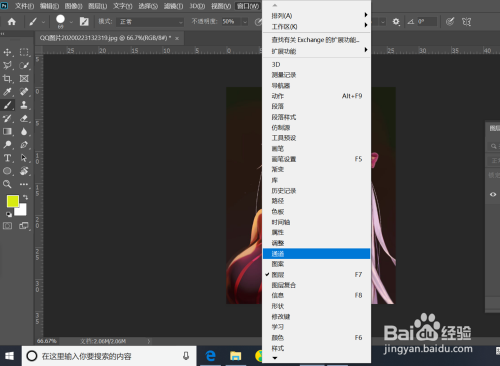Click the 66.67% zoom level field
Viewport: 500px width, 366px height.
[x=47, y=341]
